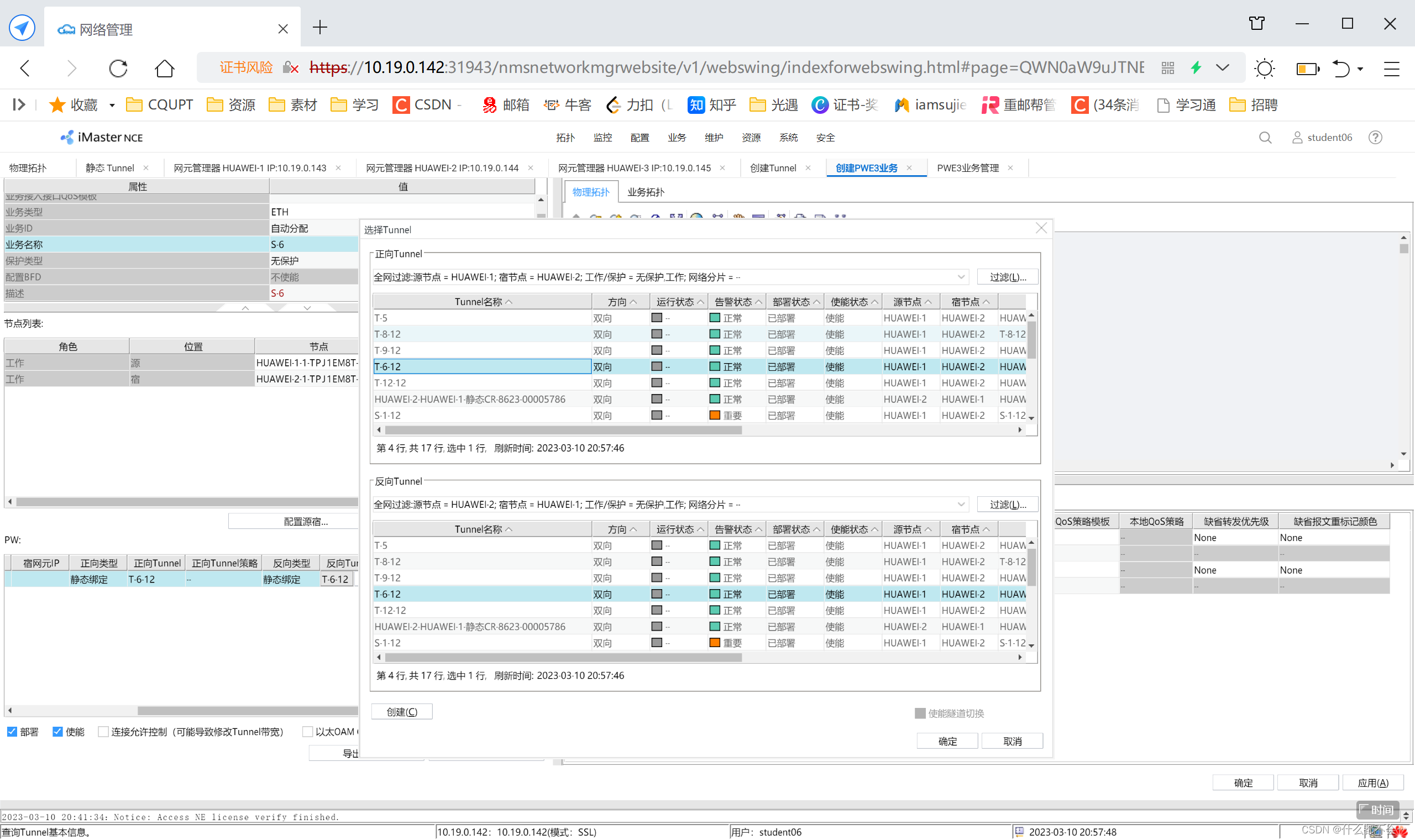Viewport: 1415px width, 840px height.
Task: Click the iMaster NCE search magnifier icon
Action: 1265,138
